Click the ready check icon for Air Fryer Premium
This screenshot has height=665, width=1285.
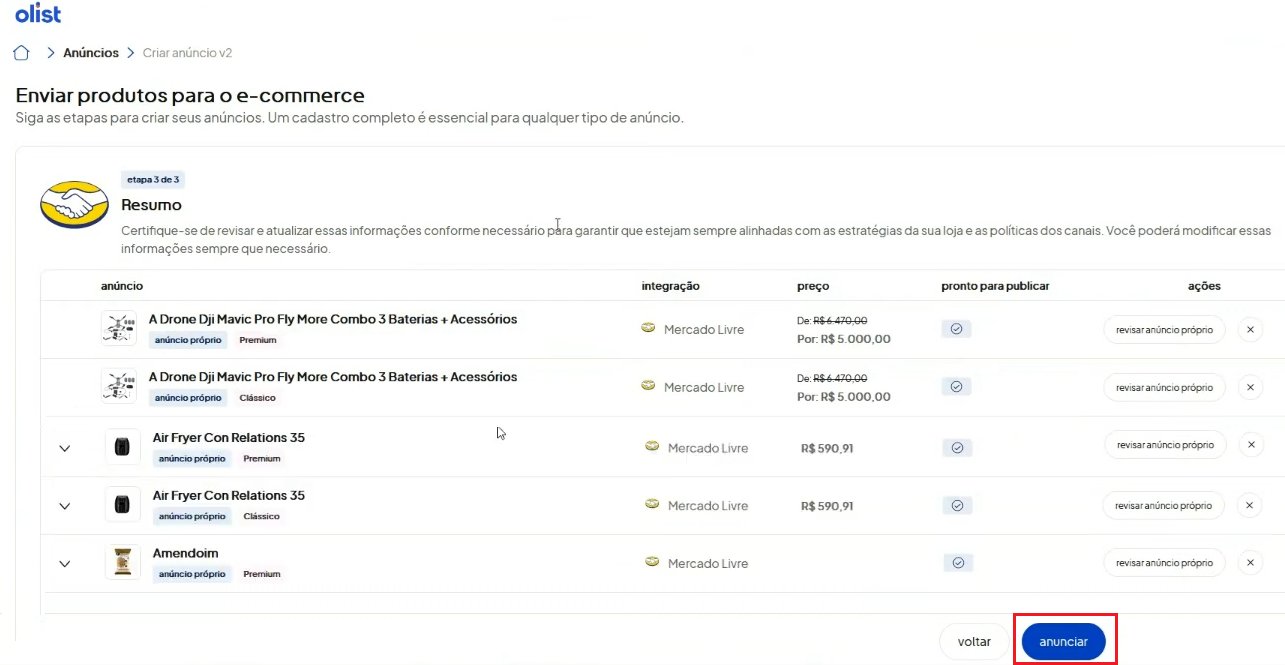957,448
